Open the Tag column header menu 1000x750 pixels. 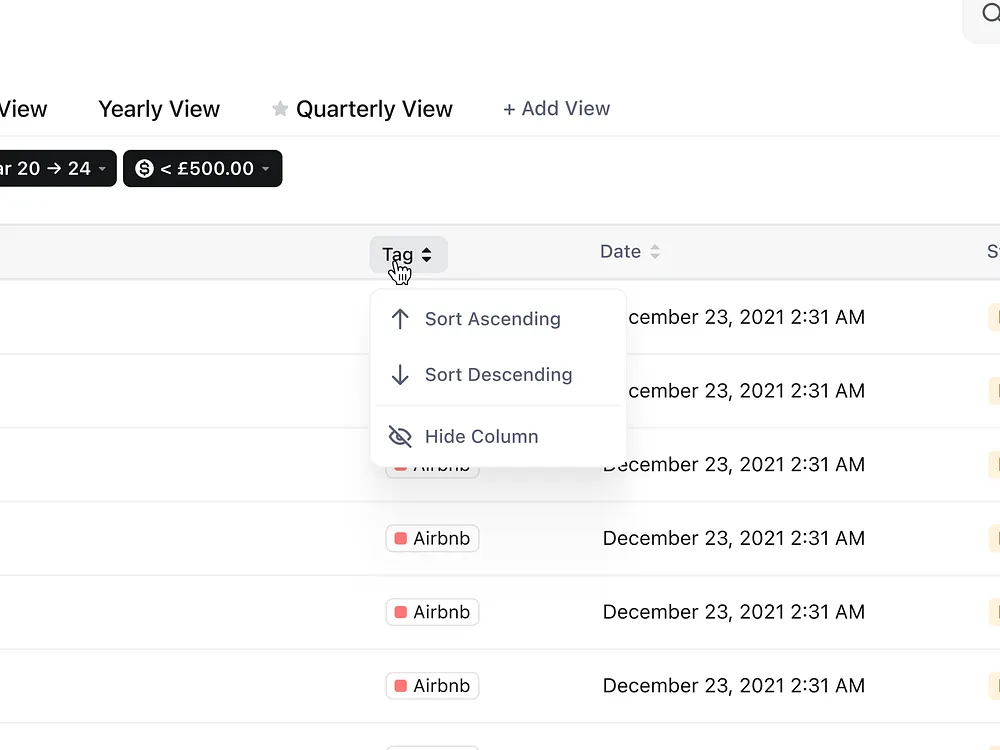tap(398, 255)
